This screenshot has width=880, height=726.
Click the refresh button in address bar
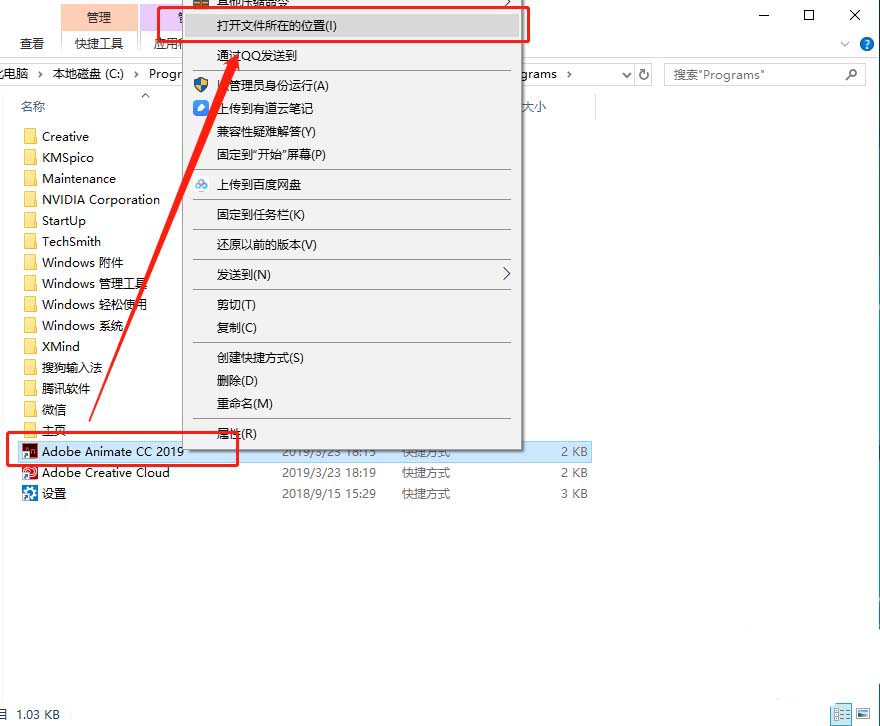(x=644, y=74)
